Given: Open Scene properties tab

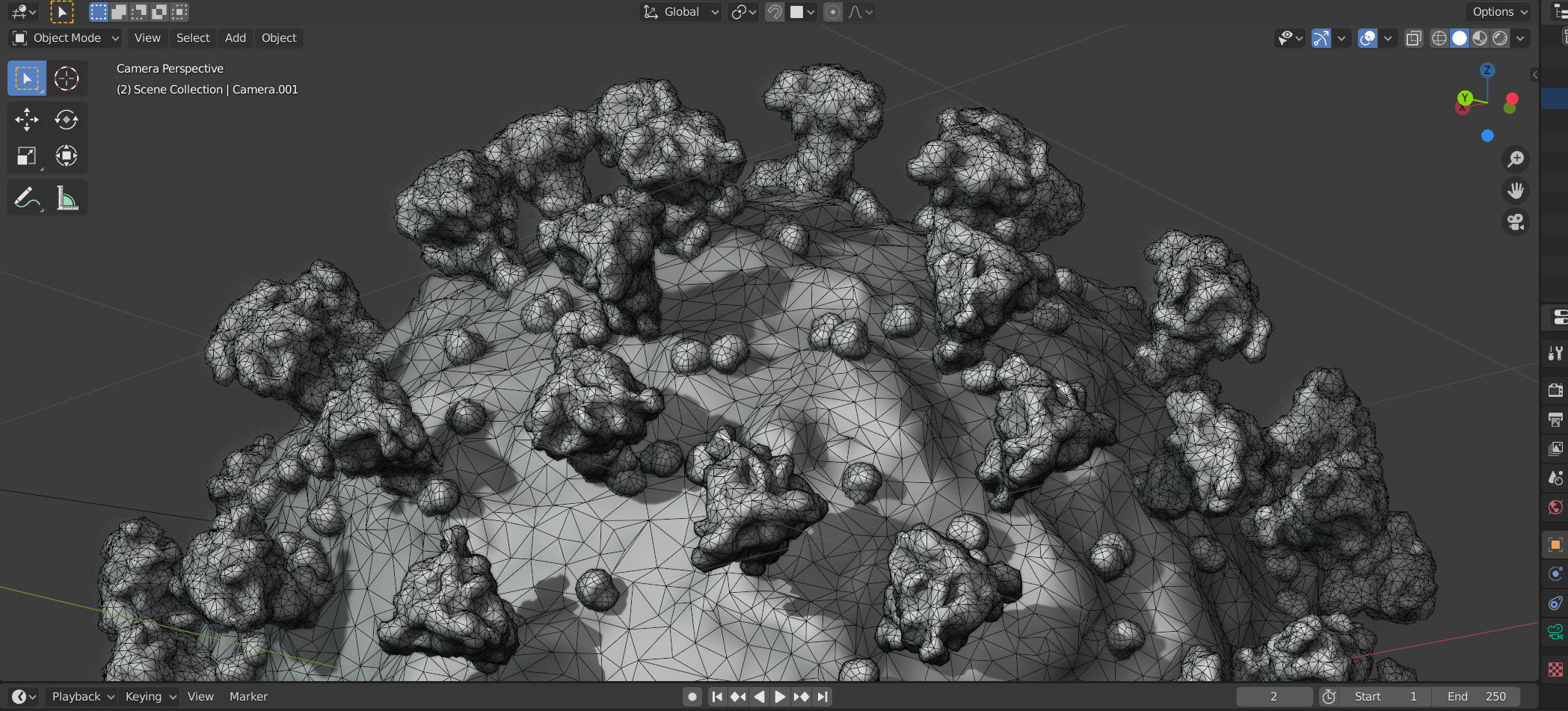Looking at the screenshot, I should point(1555,478).
